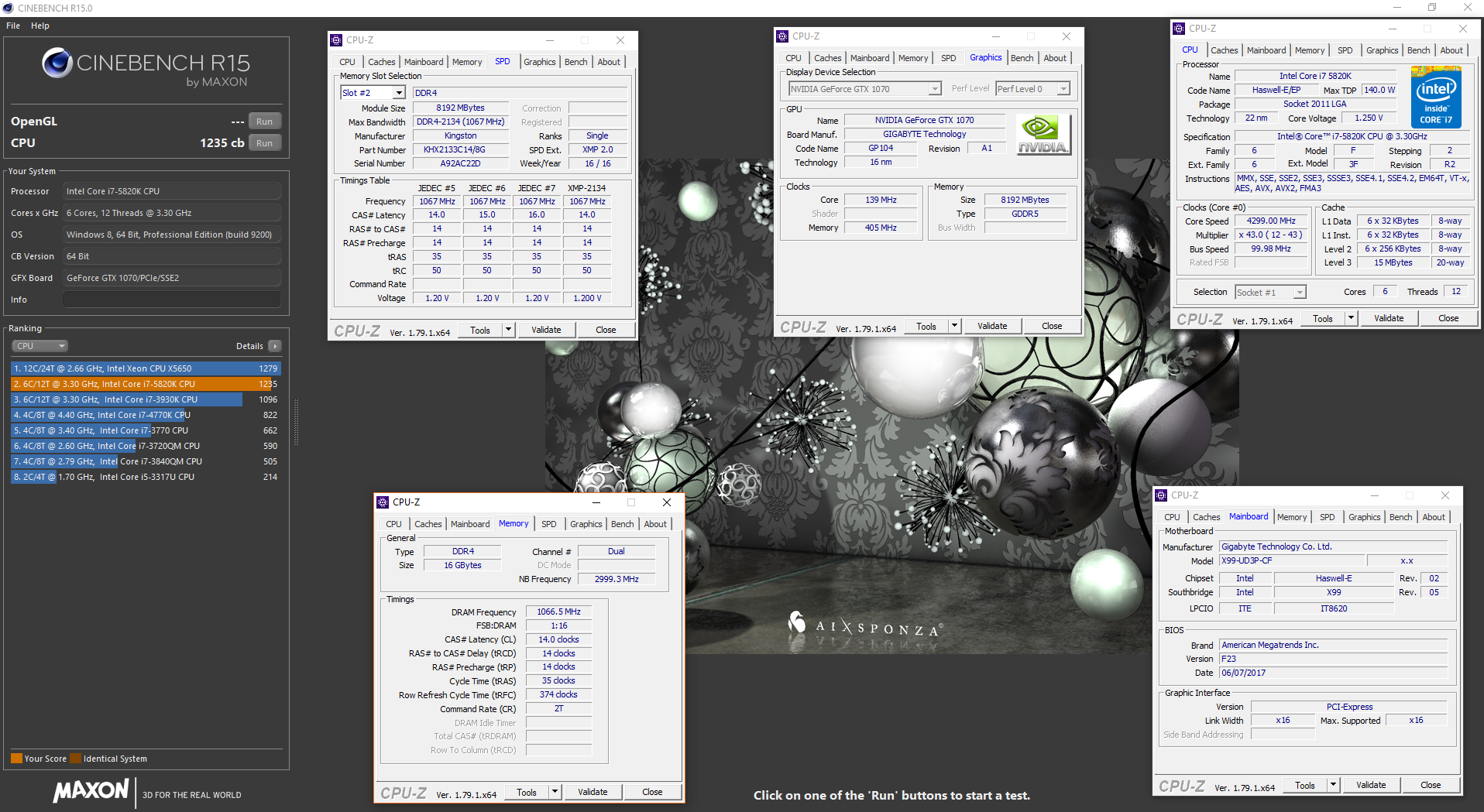
Task: Open the File menu in Cinebench
Action: coord(13,26)
